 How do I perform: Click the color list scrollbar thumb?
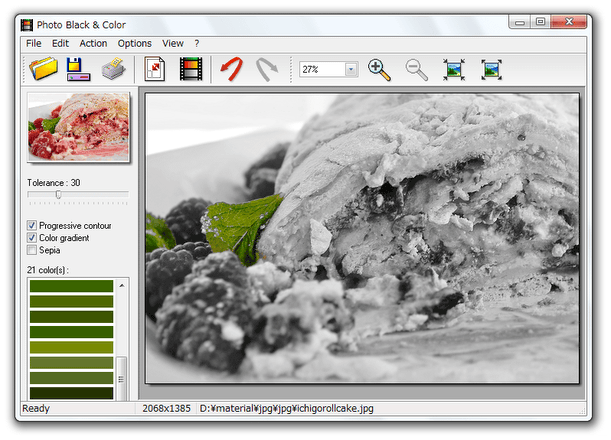tap(122, 378)
